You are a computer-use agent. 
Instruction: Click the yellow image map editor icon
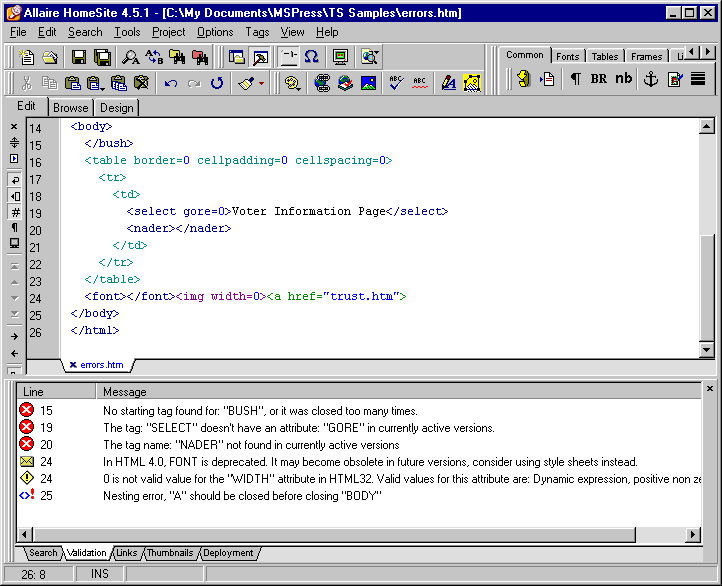tap(472, 83)
